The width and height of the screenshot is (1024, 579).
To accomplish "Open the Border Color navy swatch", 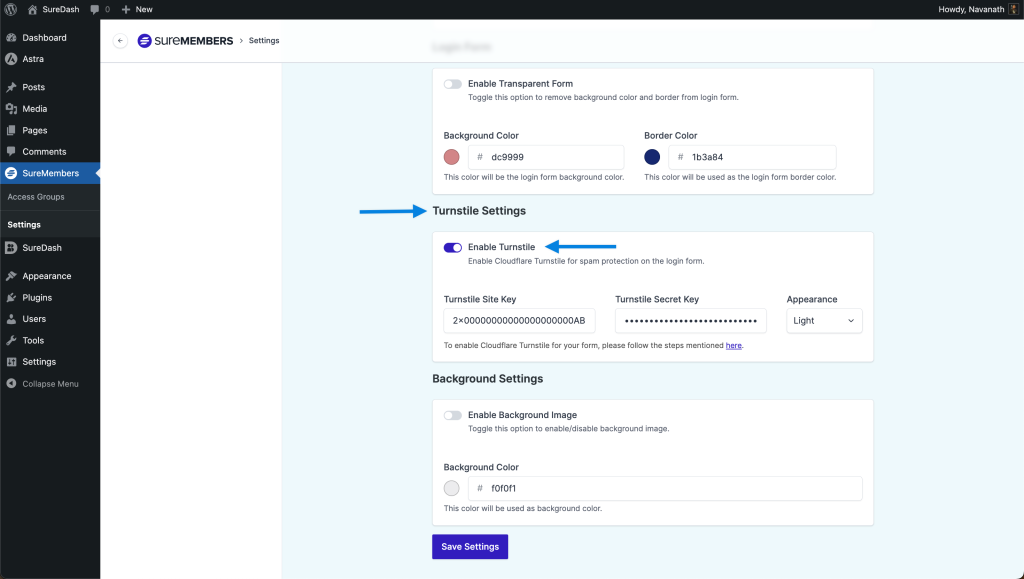I will pos(652,157).
